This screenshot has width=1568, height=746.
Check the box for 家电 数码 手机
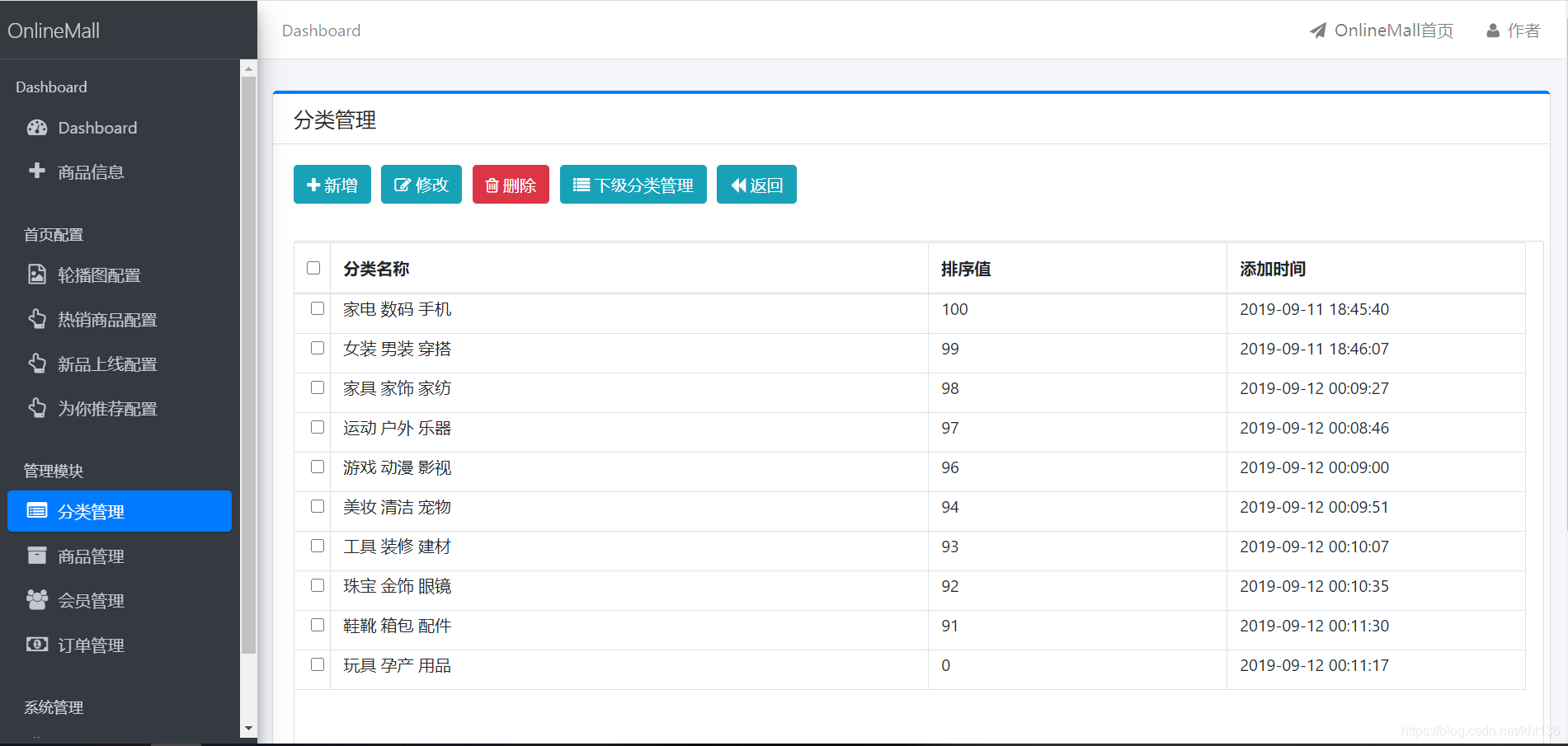tap(318, 308)
